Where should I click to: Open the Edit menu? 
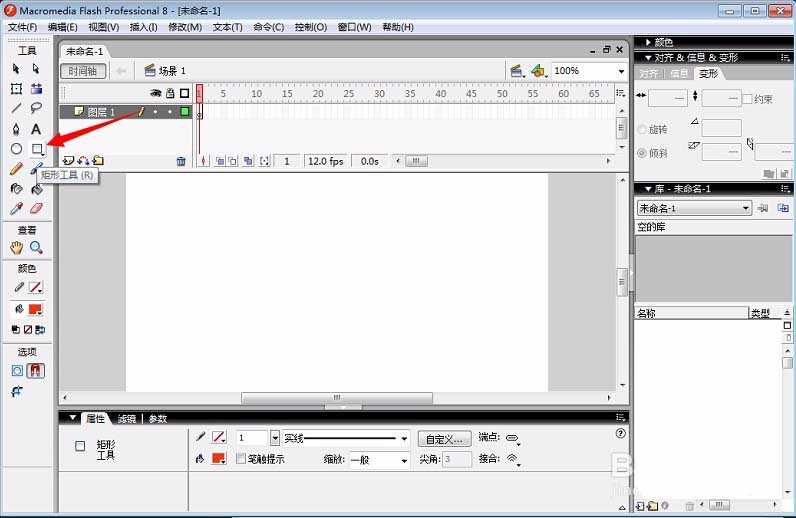[x=62, y=27]
